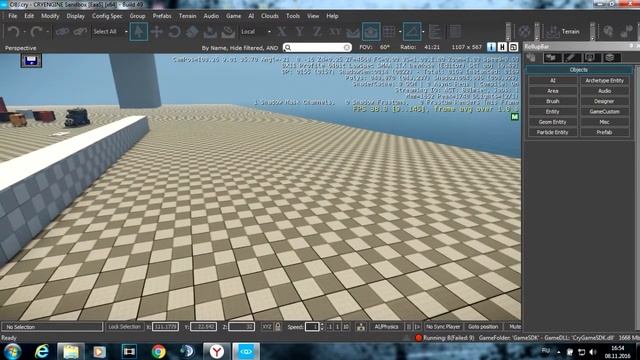Open the File menu

13,16
